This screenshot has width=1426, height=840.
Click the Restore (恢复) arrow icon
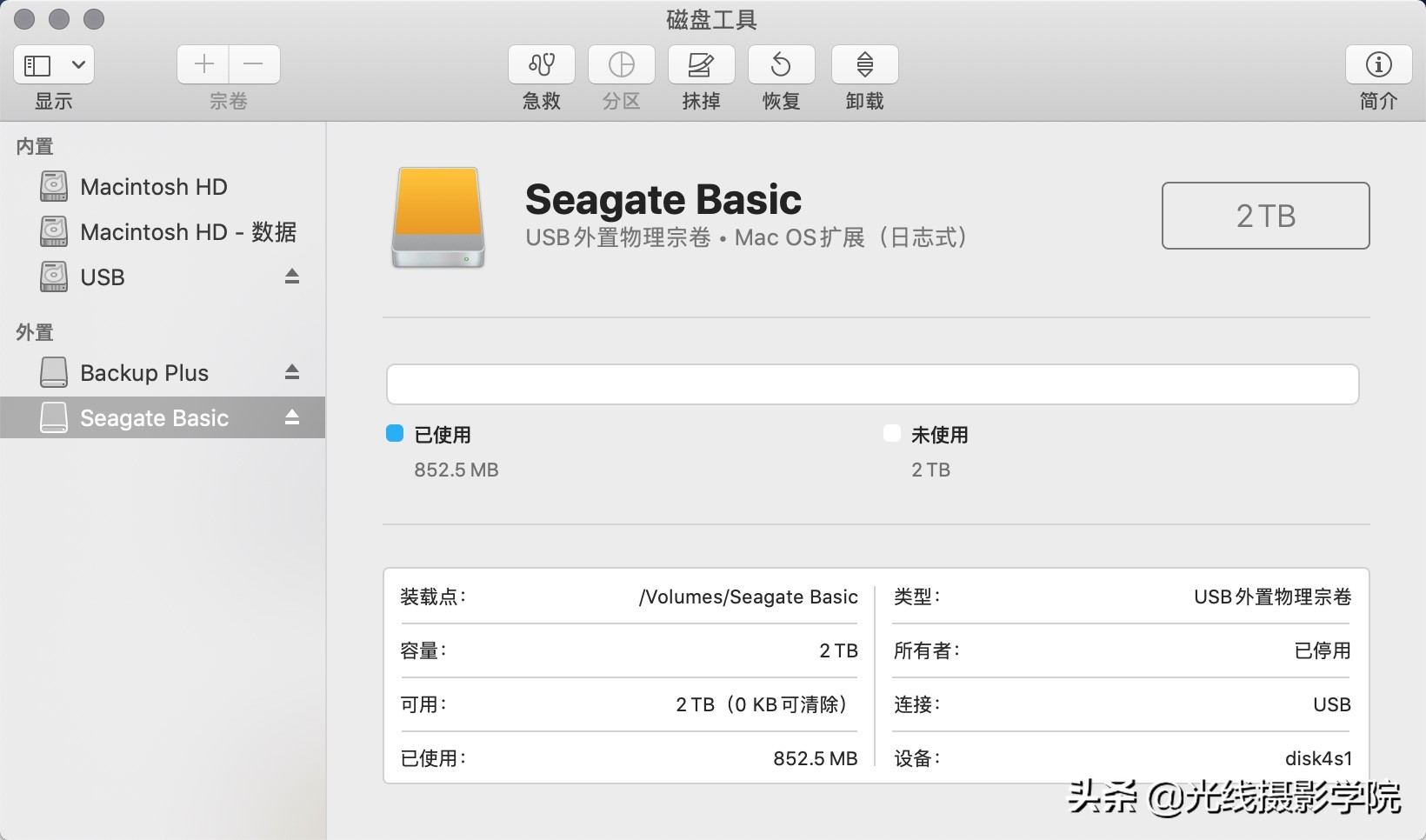point(781,65)
